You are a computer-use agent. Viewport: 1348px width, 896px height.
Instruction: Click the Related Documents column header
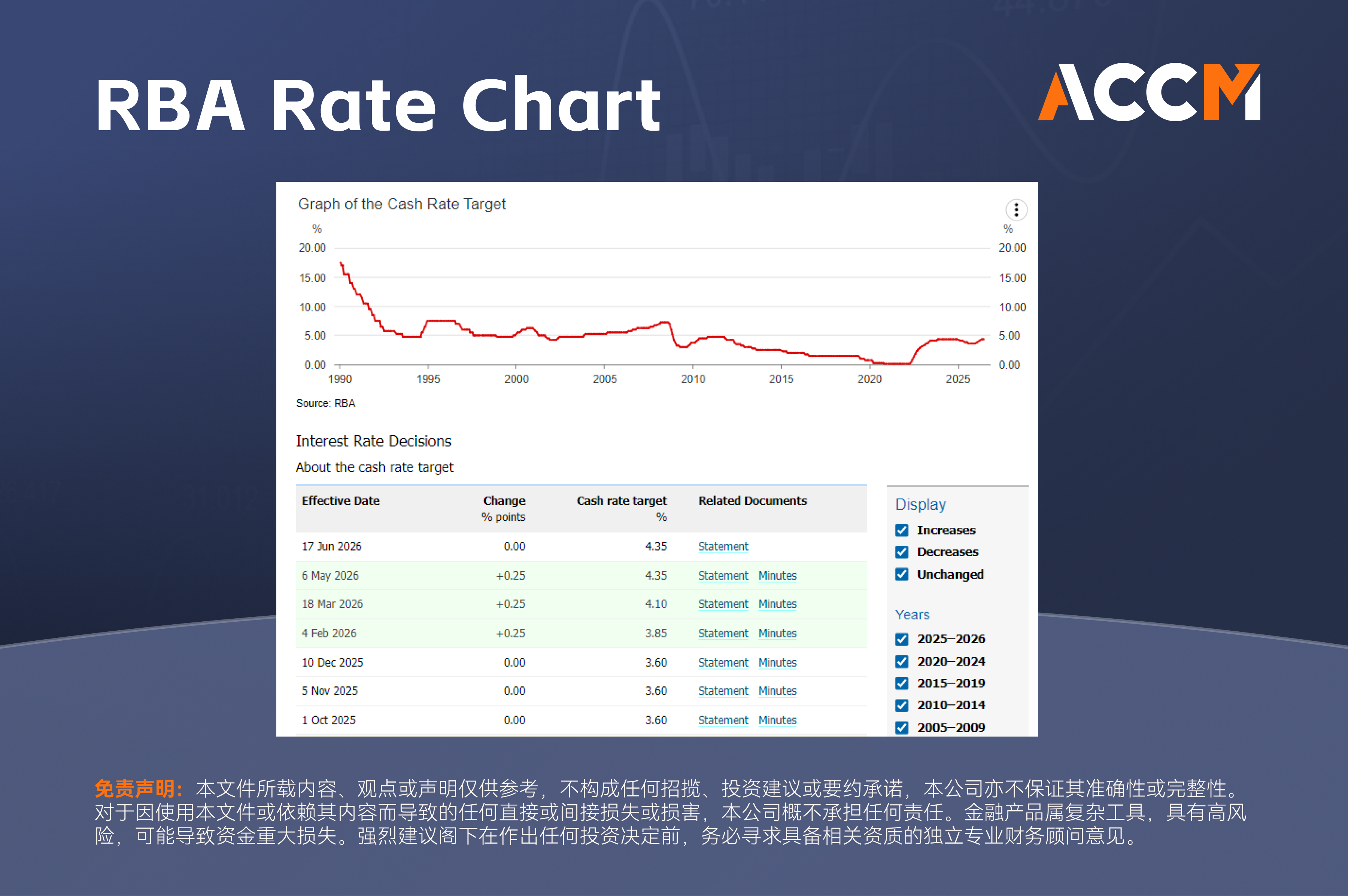pos(752,500)
